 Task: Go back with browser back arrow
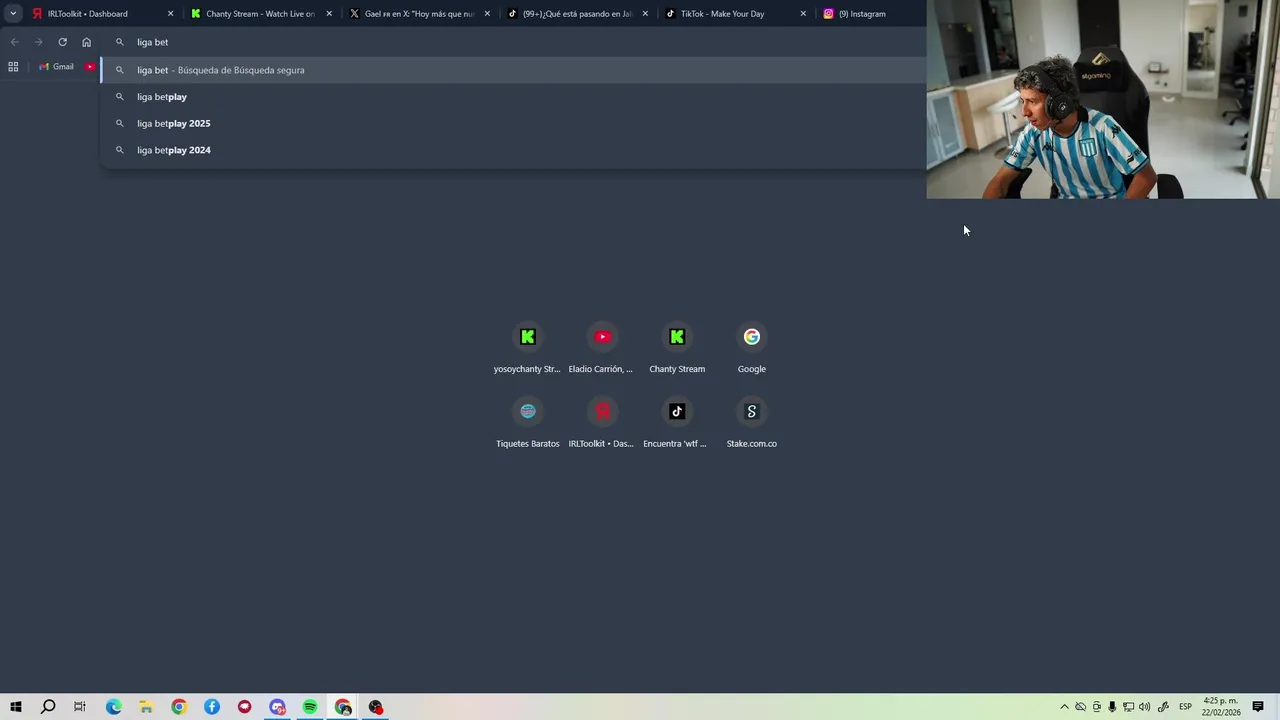(14, 42)
